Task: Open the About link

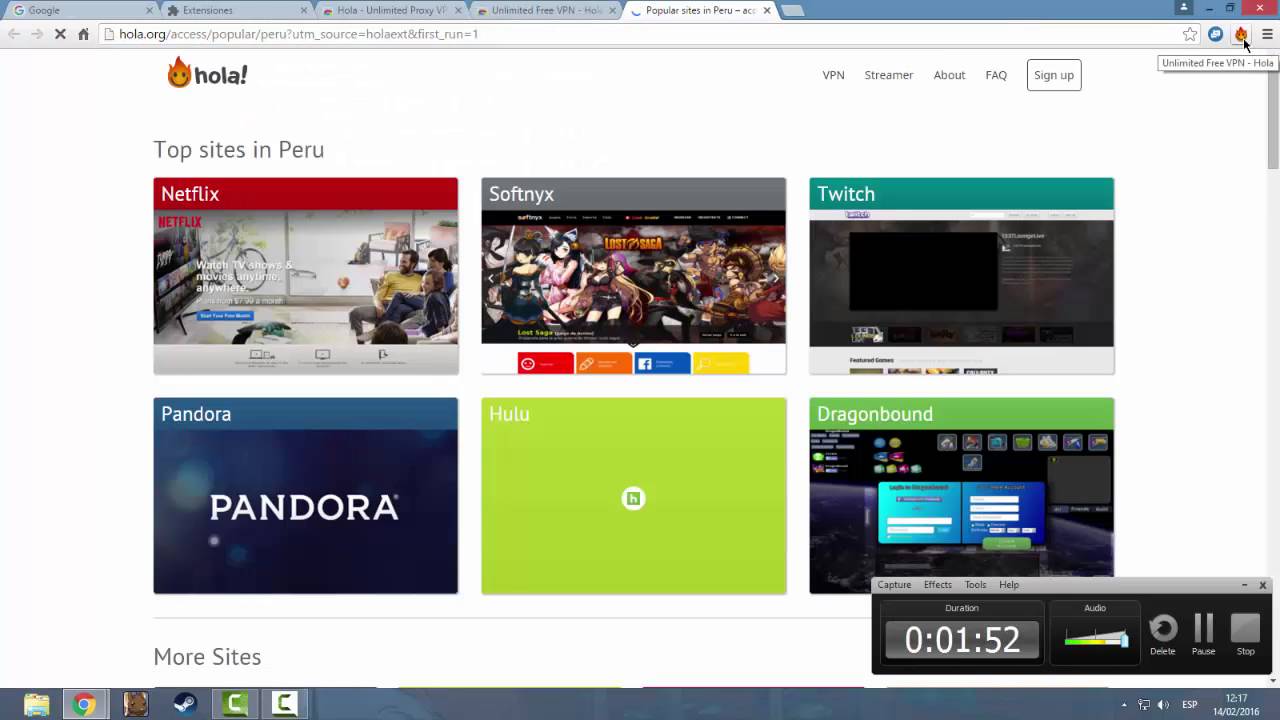Action: (949, 75)
